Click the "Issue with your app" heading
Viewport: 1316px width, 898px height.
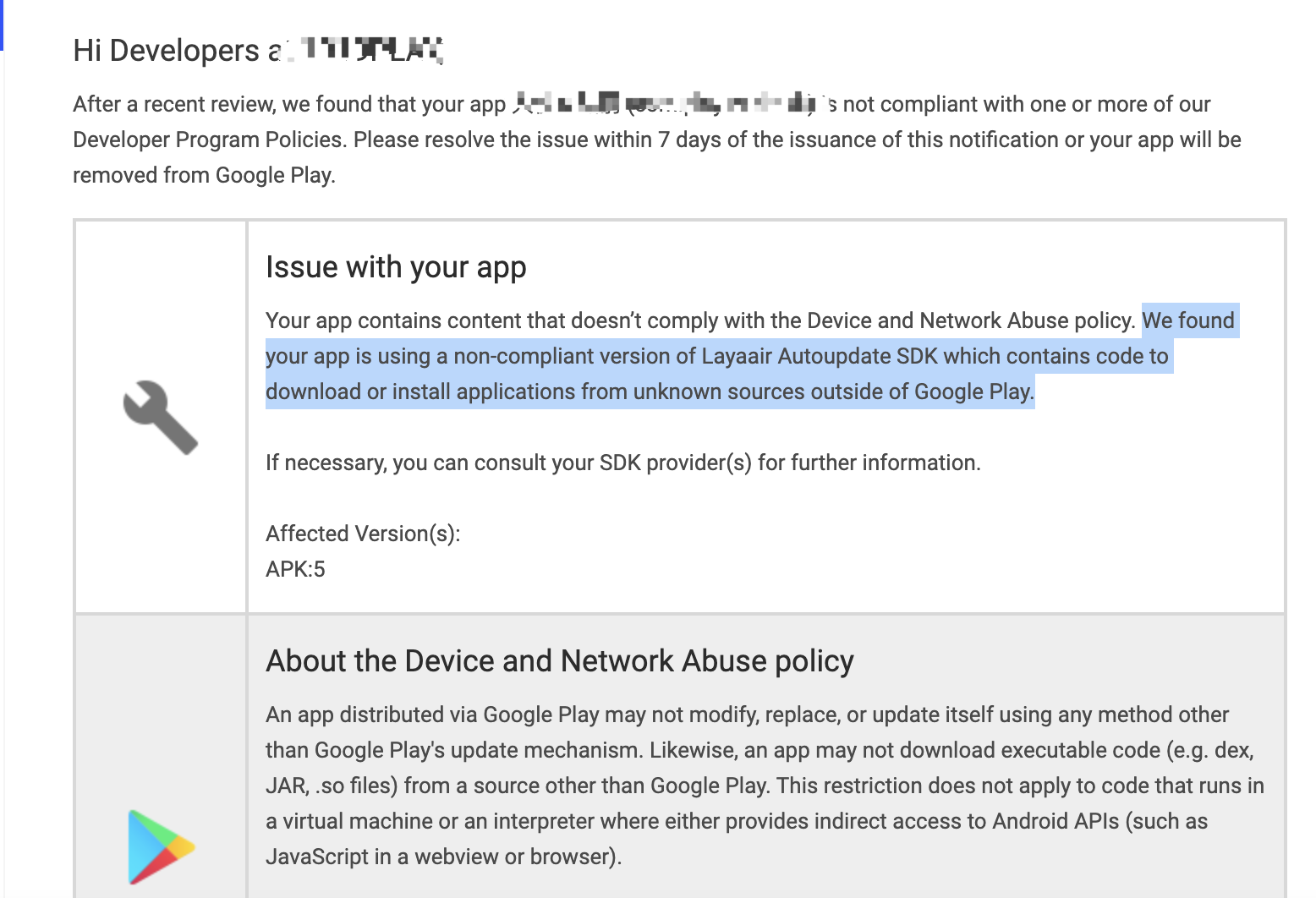pos(396,267)
